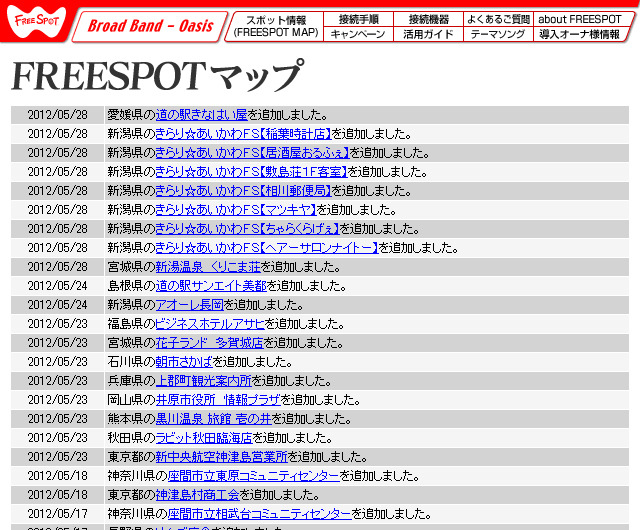Click the FreeSpot logo

coord(36,21)
